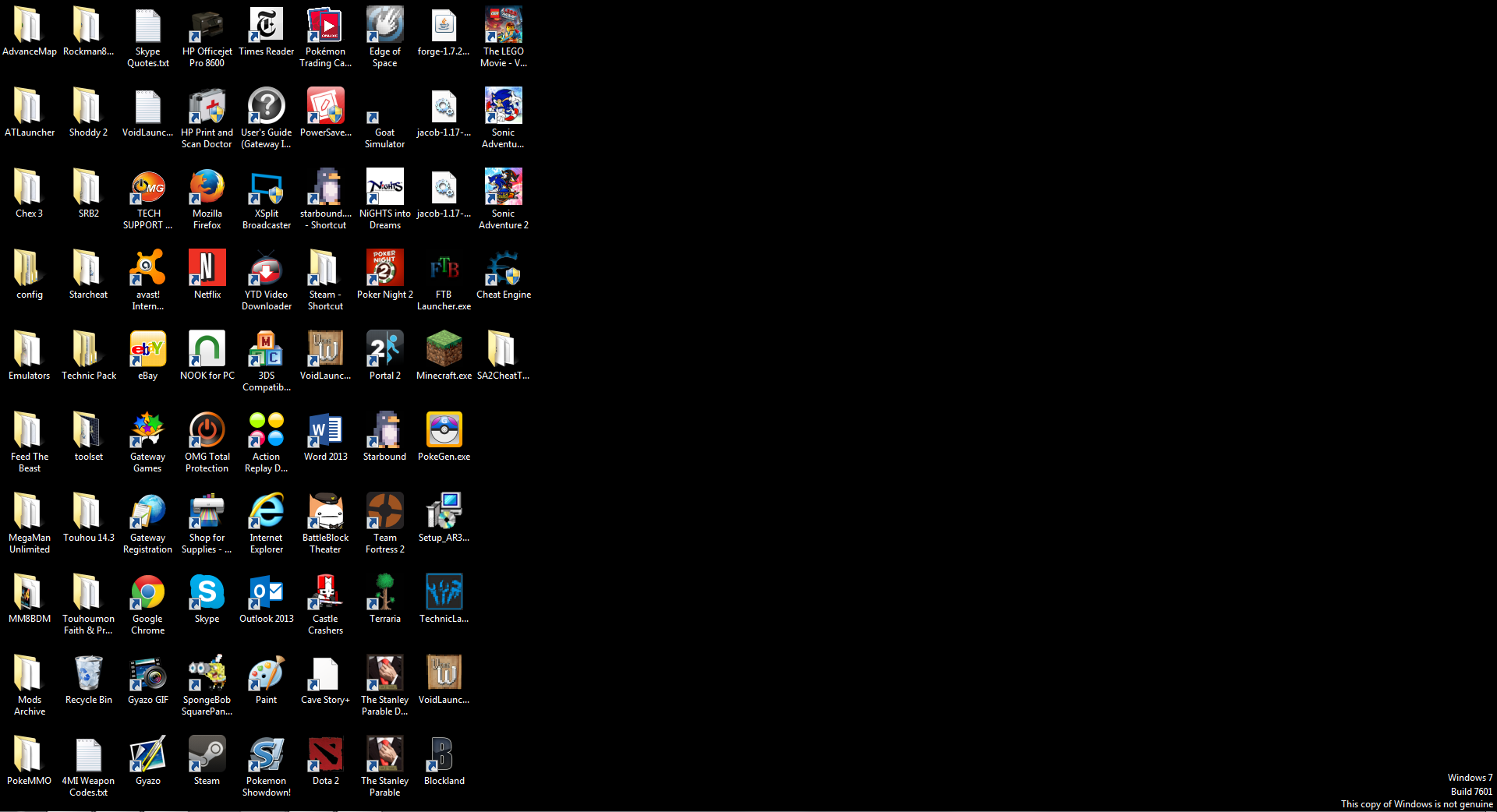Open the 3DS Compatibility shortcut
Viewport: 1497px width, 812px height.
pos(267,350)
